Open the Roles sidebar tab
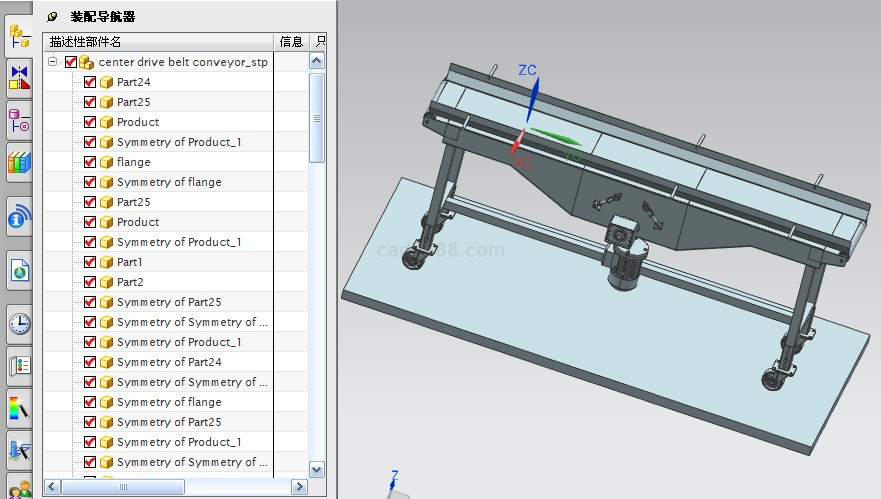This screenshot has height=499, width=881. pos(19,487)
